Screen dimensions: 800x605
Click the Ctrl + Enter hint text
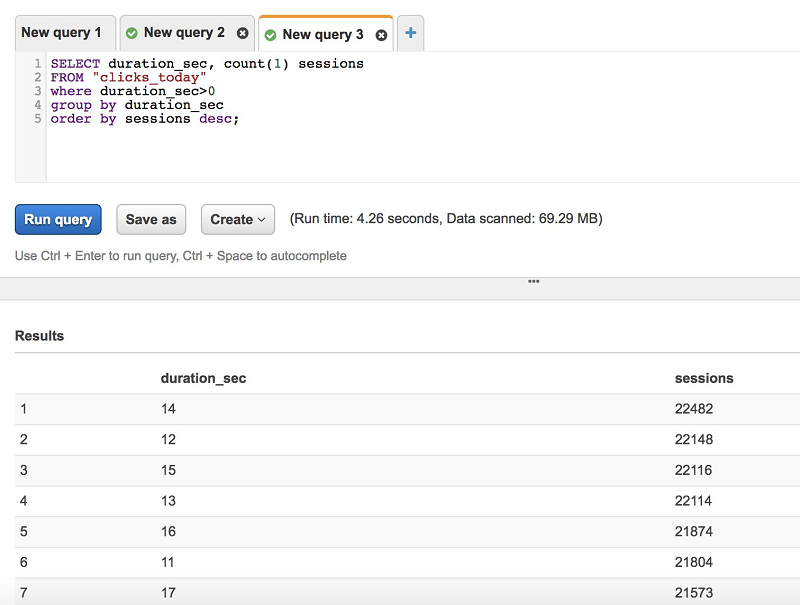coord(181,256)
